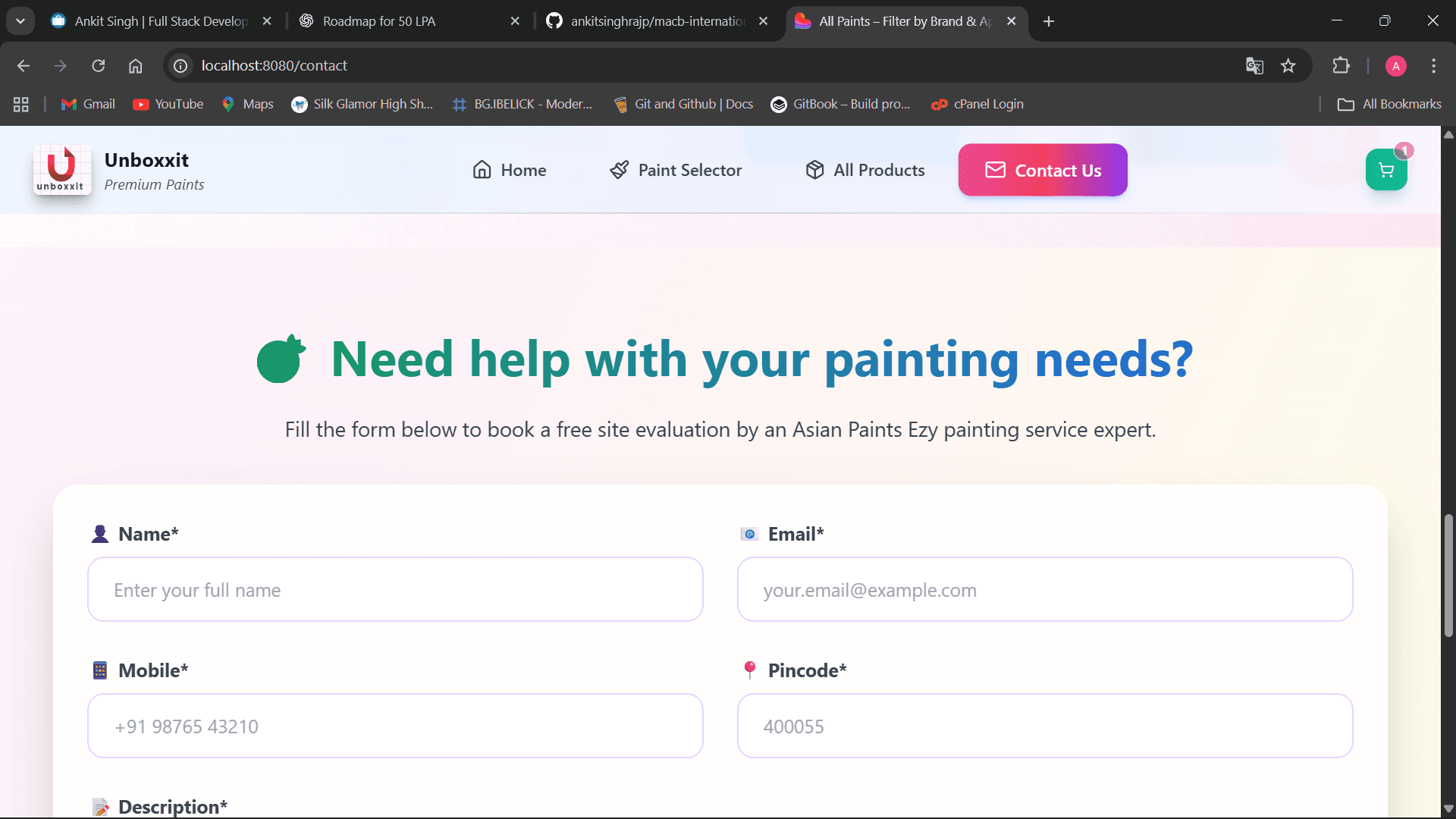Expand the All Bookmarks folder
This screenshot has width=1456, height=819.
point(1389,104)
